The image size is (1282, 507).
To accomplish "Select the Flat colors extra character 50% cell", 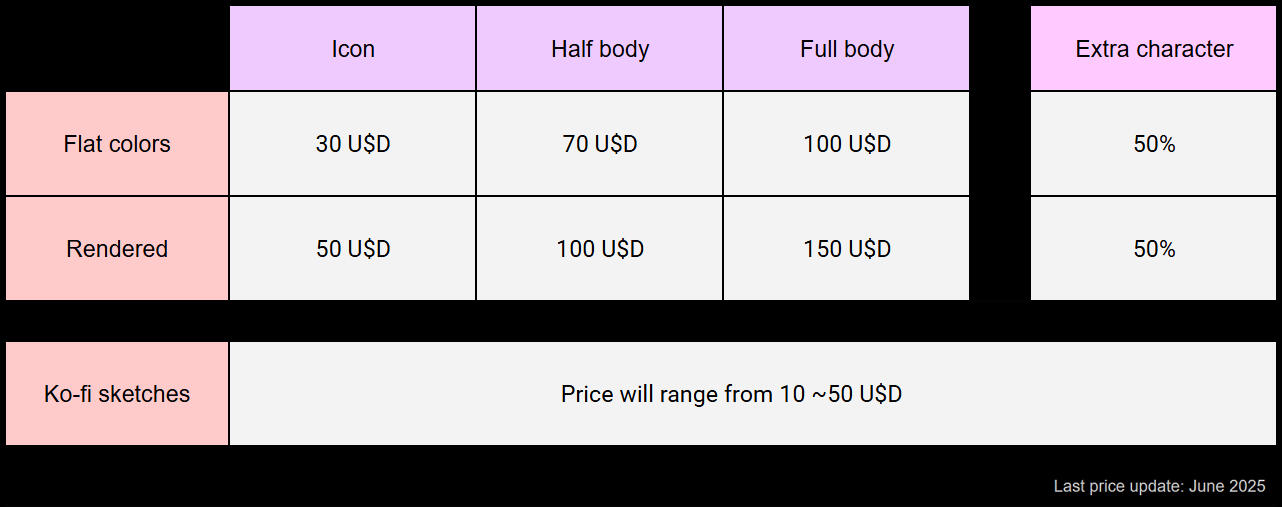I will pyautogui.click(x=1154, y=144).
